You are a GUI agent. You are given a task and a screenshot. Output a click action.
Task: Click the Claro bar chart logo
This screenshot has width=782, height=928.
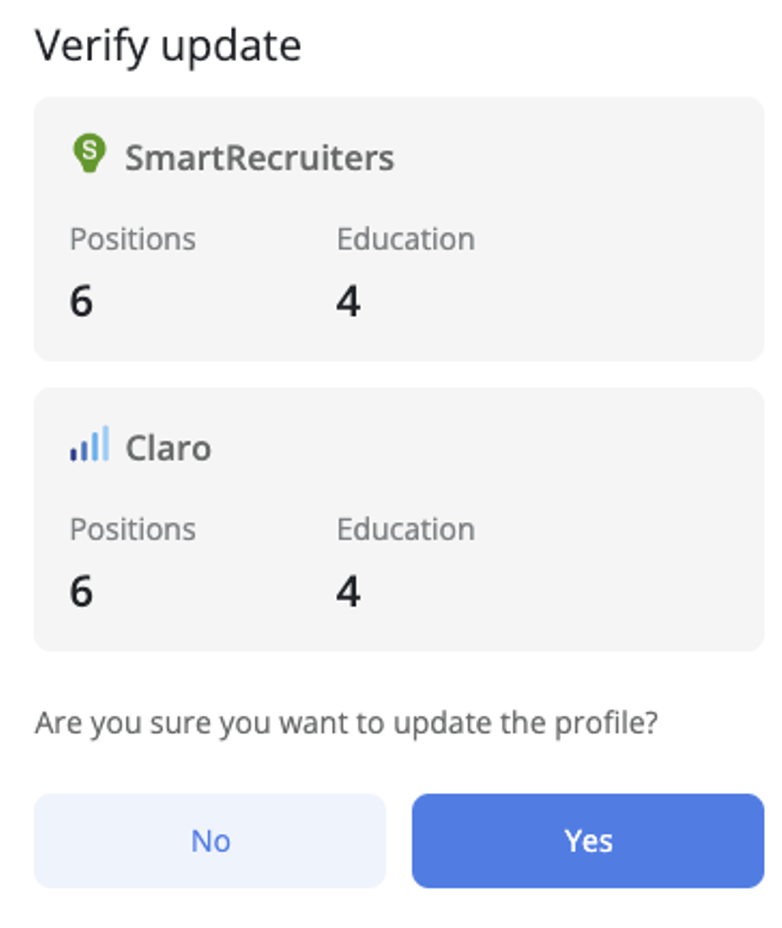point(89,445)
